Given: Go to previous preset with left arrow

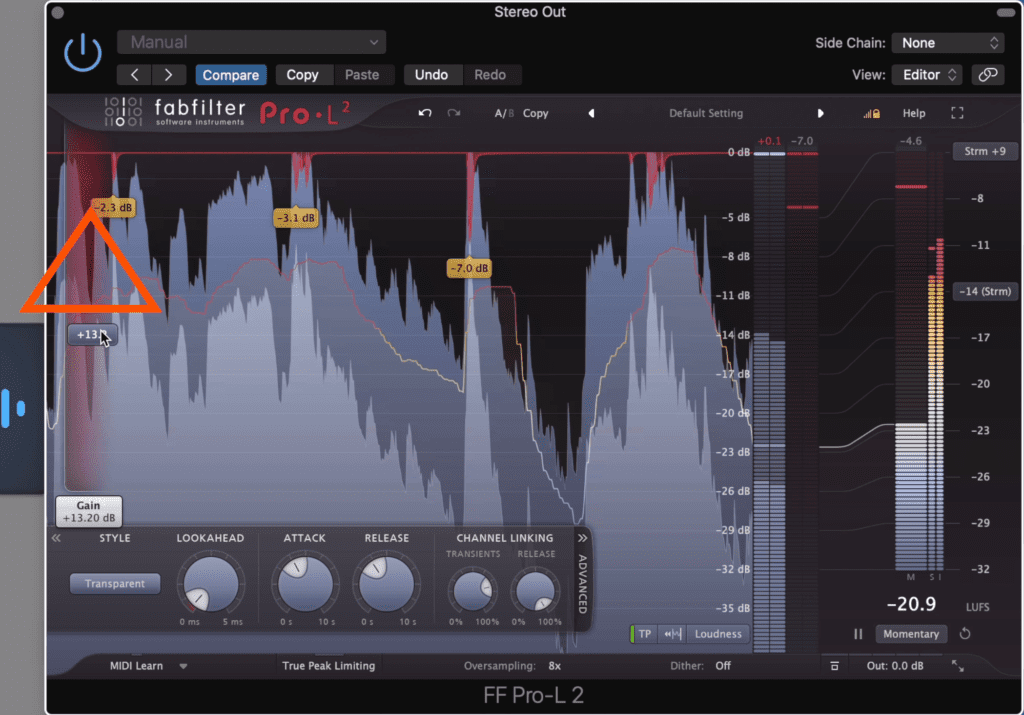Looking at the screenshot, I should 135,75.
